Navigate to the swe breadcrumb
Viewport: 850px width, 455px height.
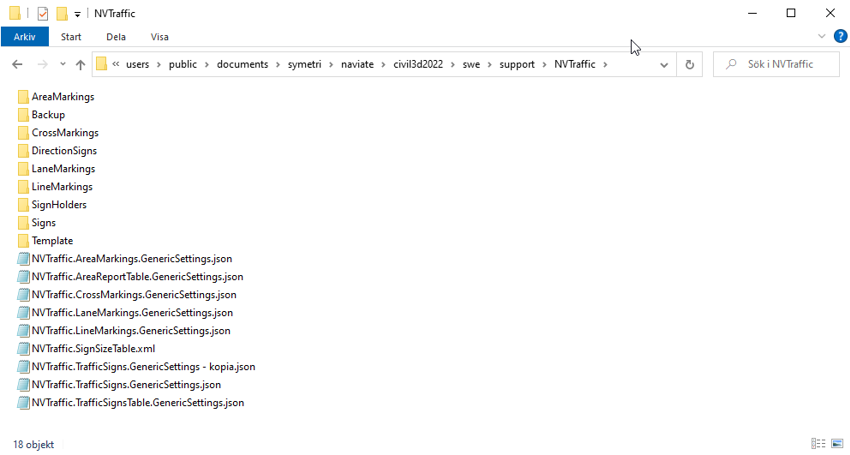471,65
